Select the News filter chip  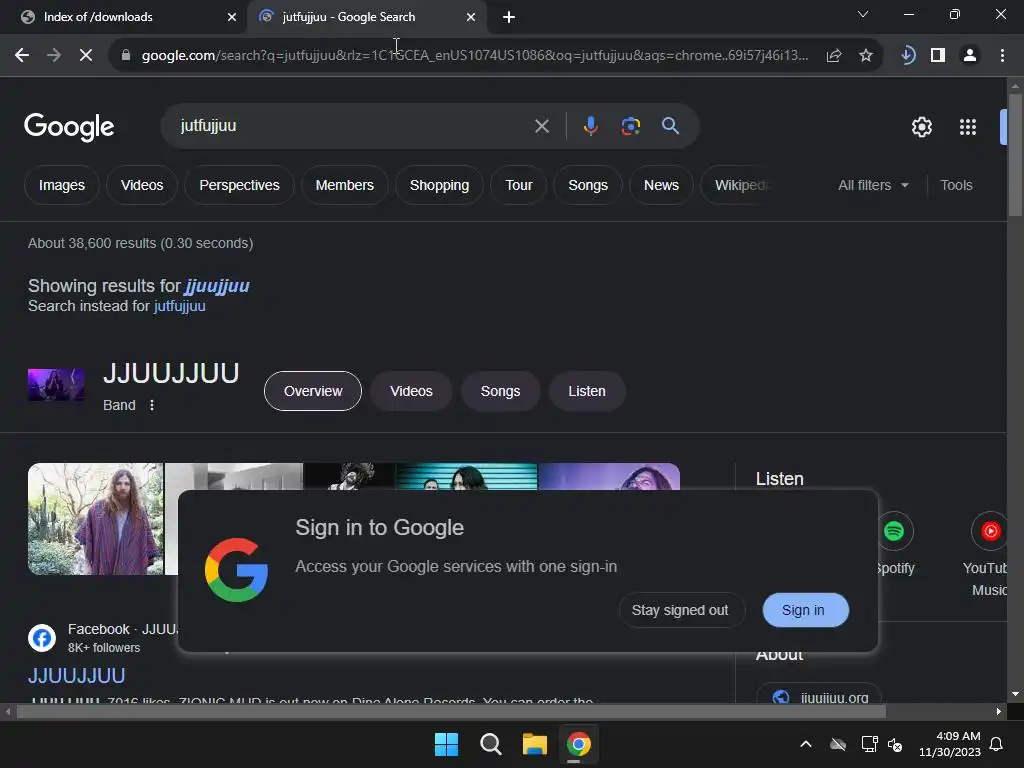tap(661, 185)
